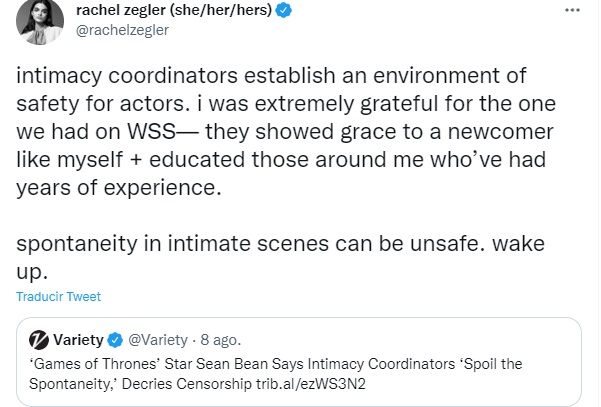Click the '8 ago.' timestamp
This screenshot has width=601, height=407.
click(220, 339)
